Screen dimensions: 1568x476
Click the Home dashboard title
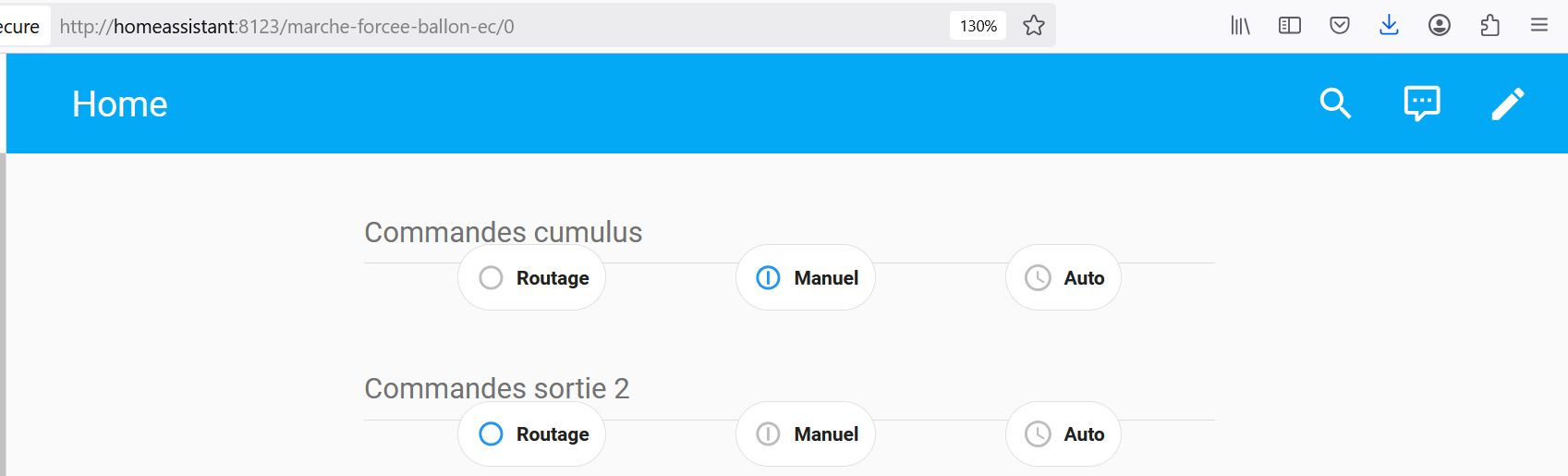pyautogui.click(x=120, y=104)
